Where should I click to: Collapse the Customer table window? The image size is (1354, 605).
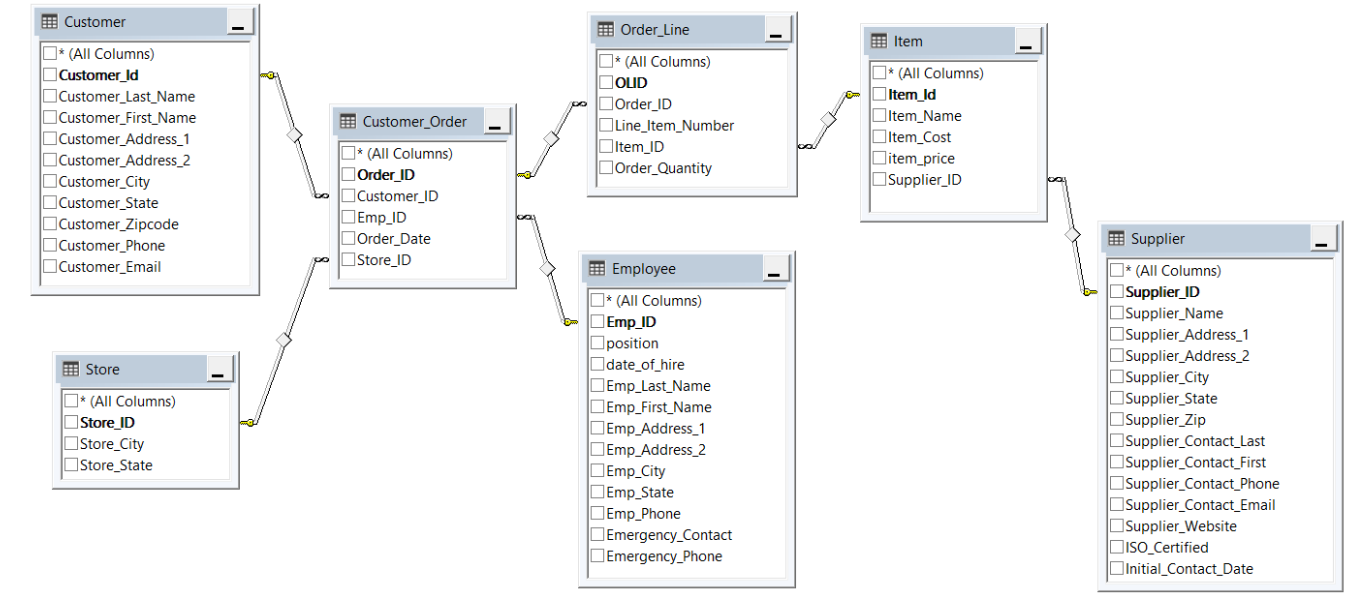coord(238,20)
